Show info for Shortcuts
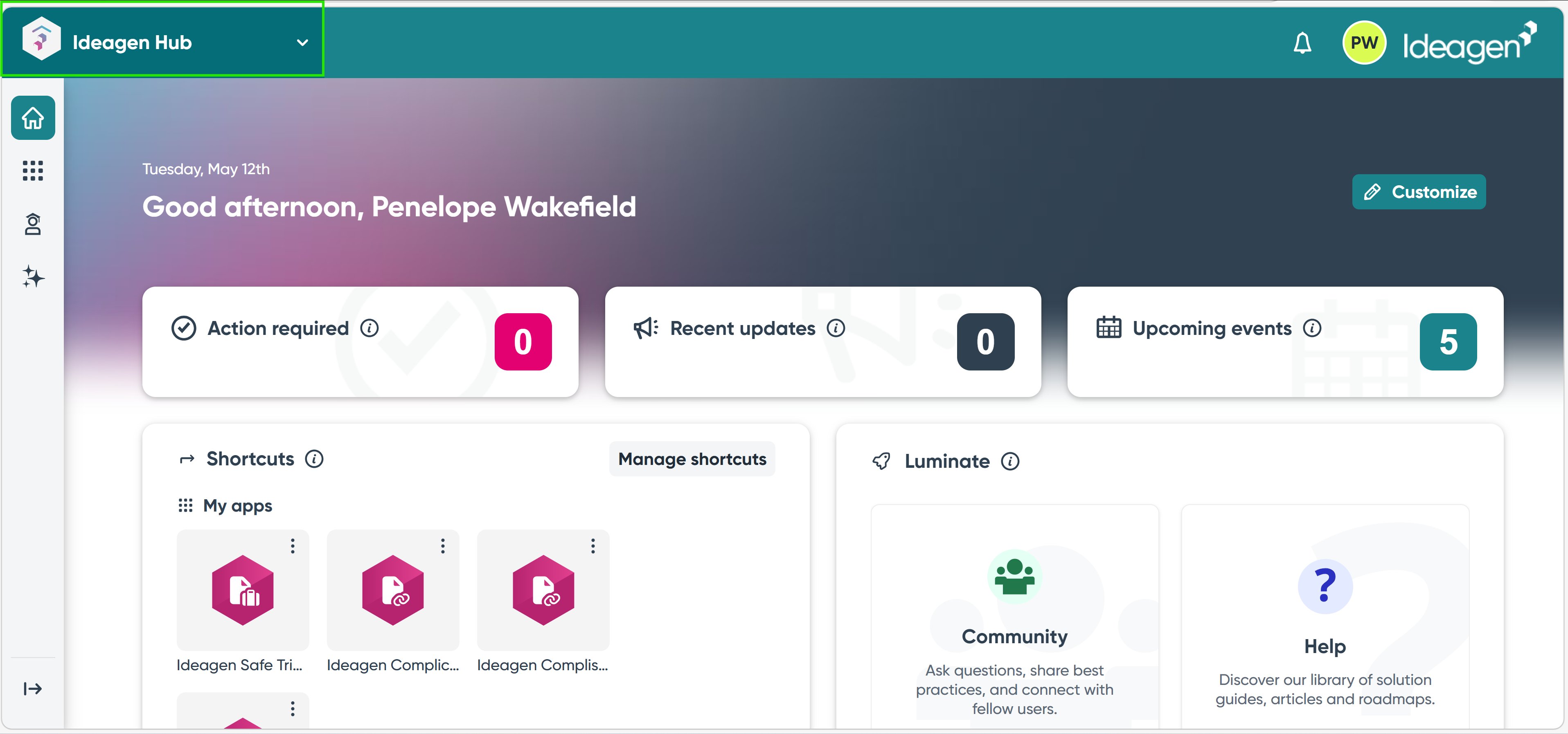1568x734 pixels. tap(314, 459)
